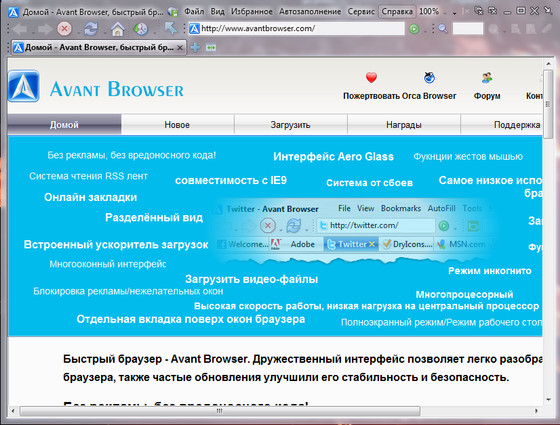The width and height of the screenshot is (560, 425).
Task: Click the search magnifier icon
Action: coord(442,29)
